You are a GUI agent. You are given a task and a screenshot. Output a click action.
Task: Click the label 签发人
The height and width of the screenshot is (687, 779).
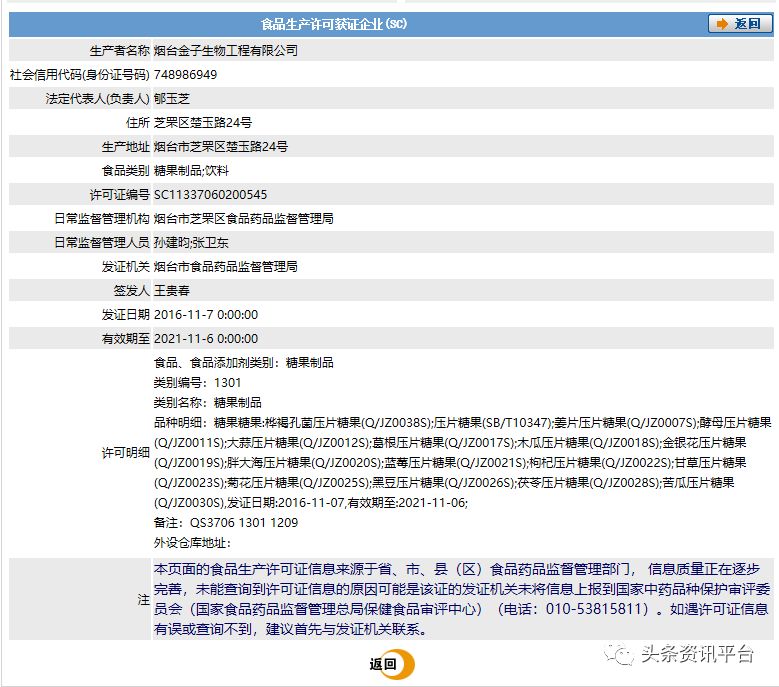point(131,291)
